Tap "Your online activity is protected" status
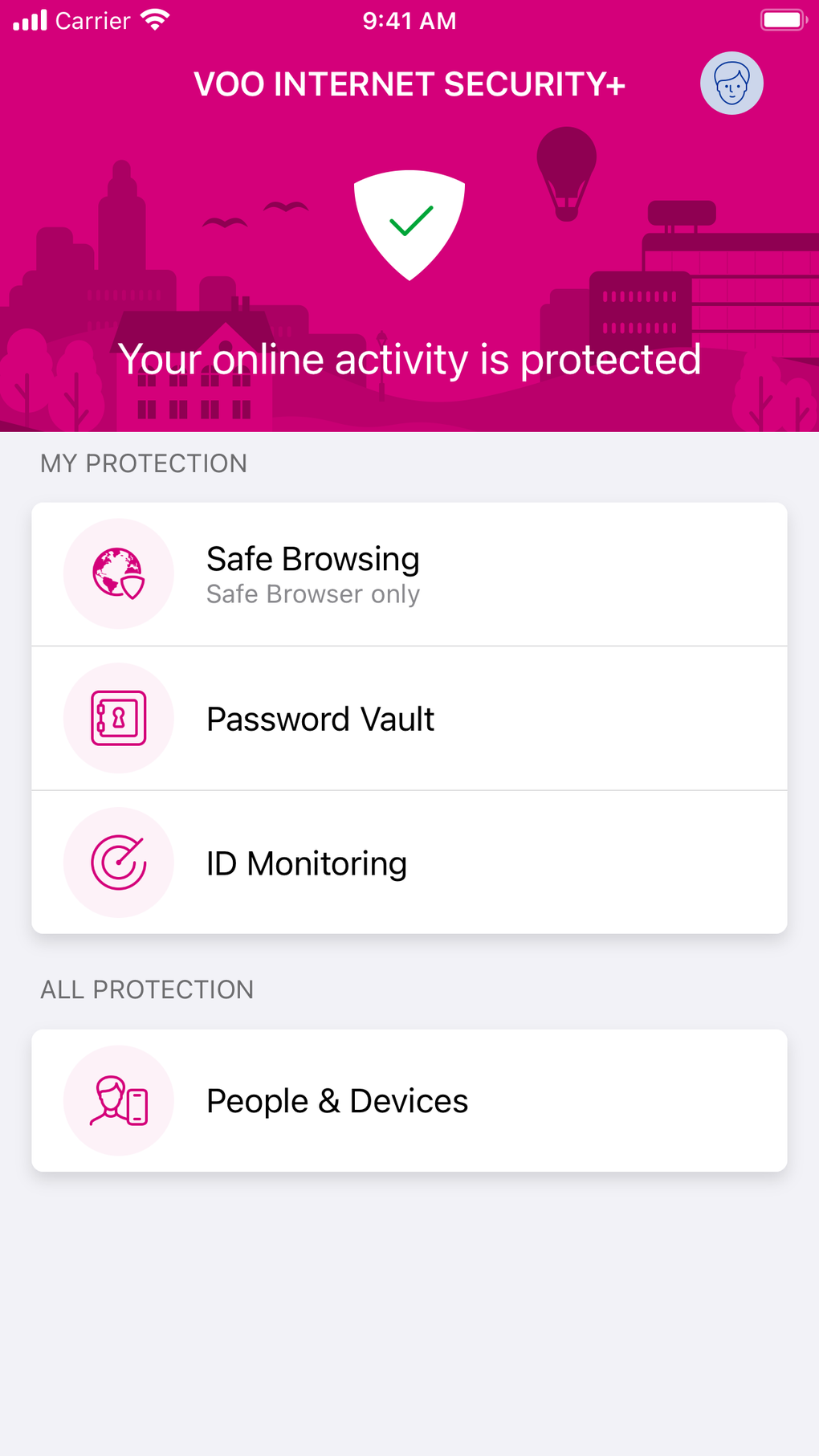819x1456 pixels. click(409, 359)
